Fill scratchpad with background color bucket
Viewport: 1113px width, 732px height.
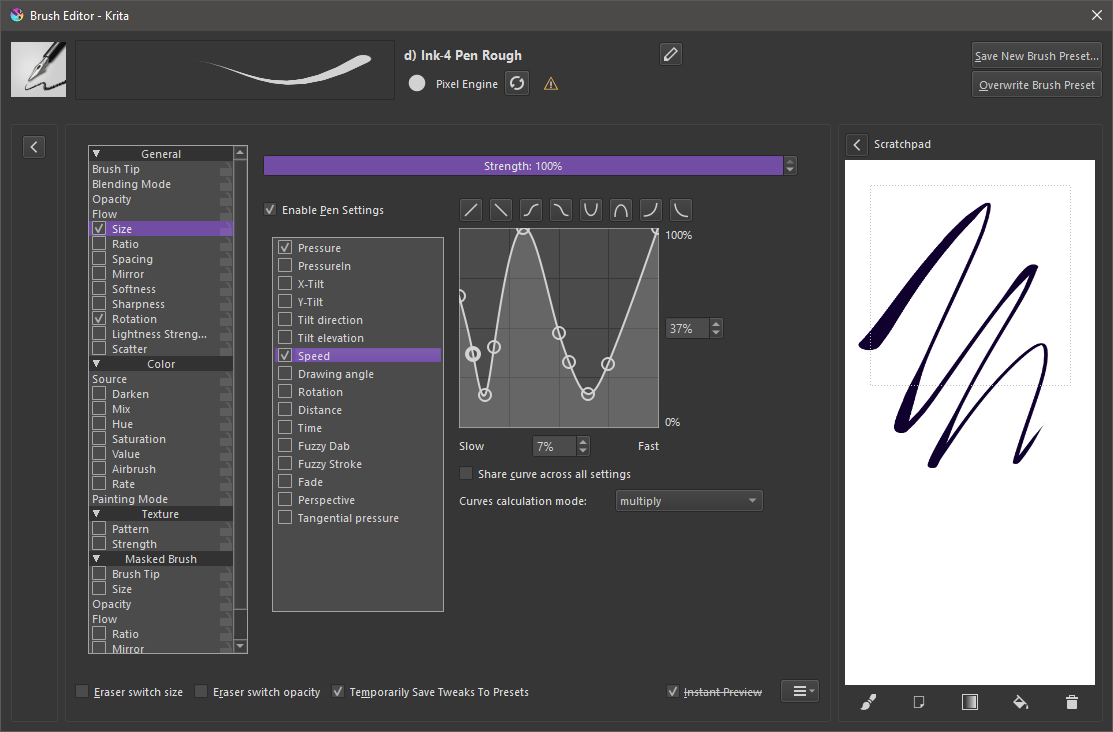tap(1021, 703)
